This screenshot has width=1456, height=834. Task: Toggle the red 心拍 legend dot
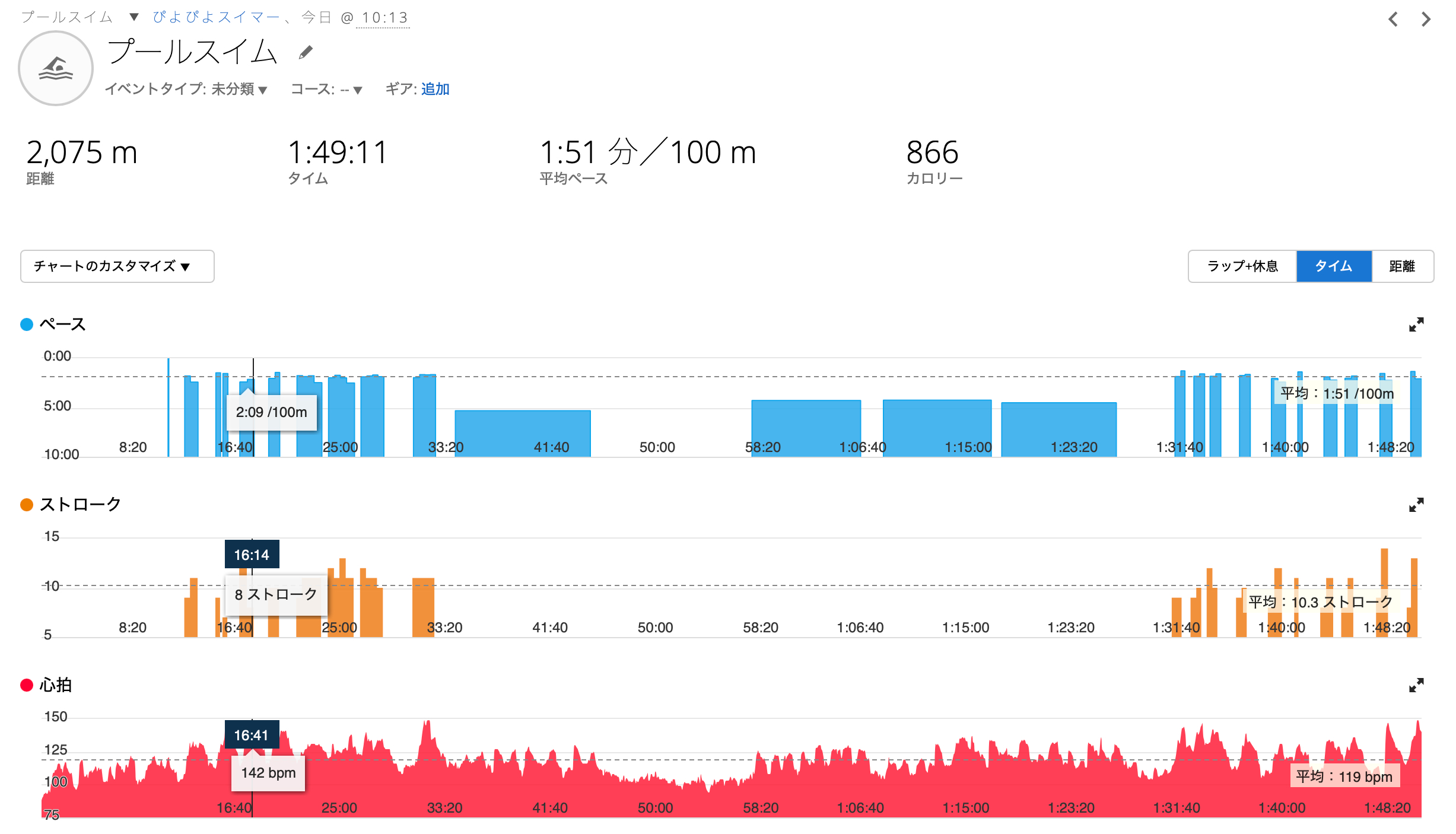pyautogui.click(x=27, y=685)
